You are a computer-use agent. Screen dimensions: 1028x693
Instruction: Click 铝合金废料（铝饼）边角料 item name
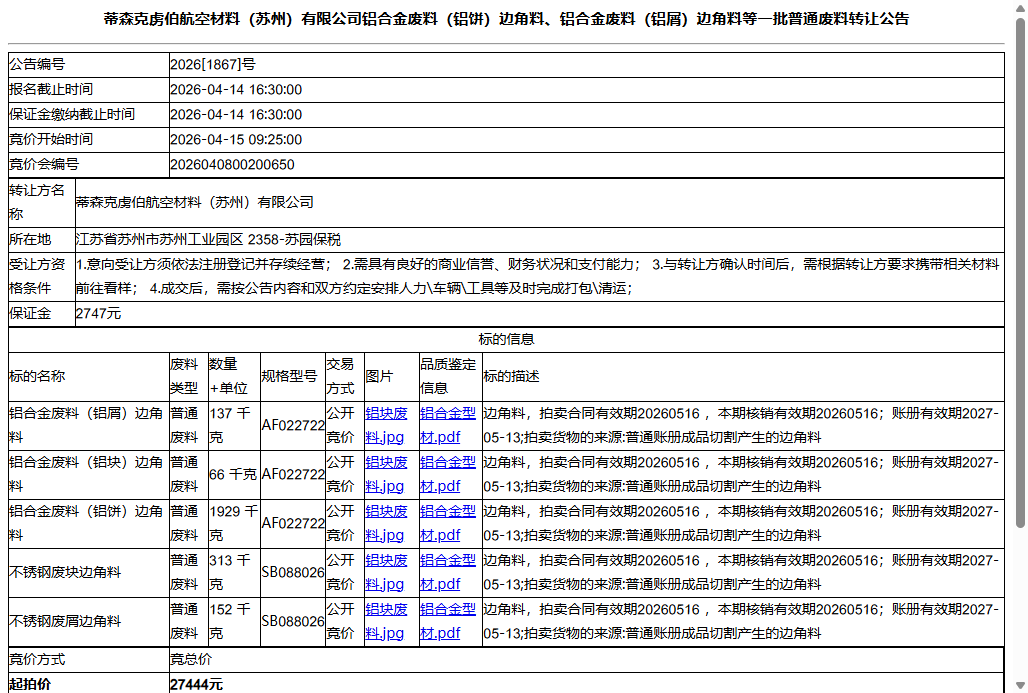pos(86,523)
